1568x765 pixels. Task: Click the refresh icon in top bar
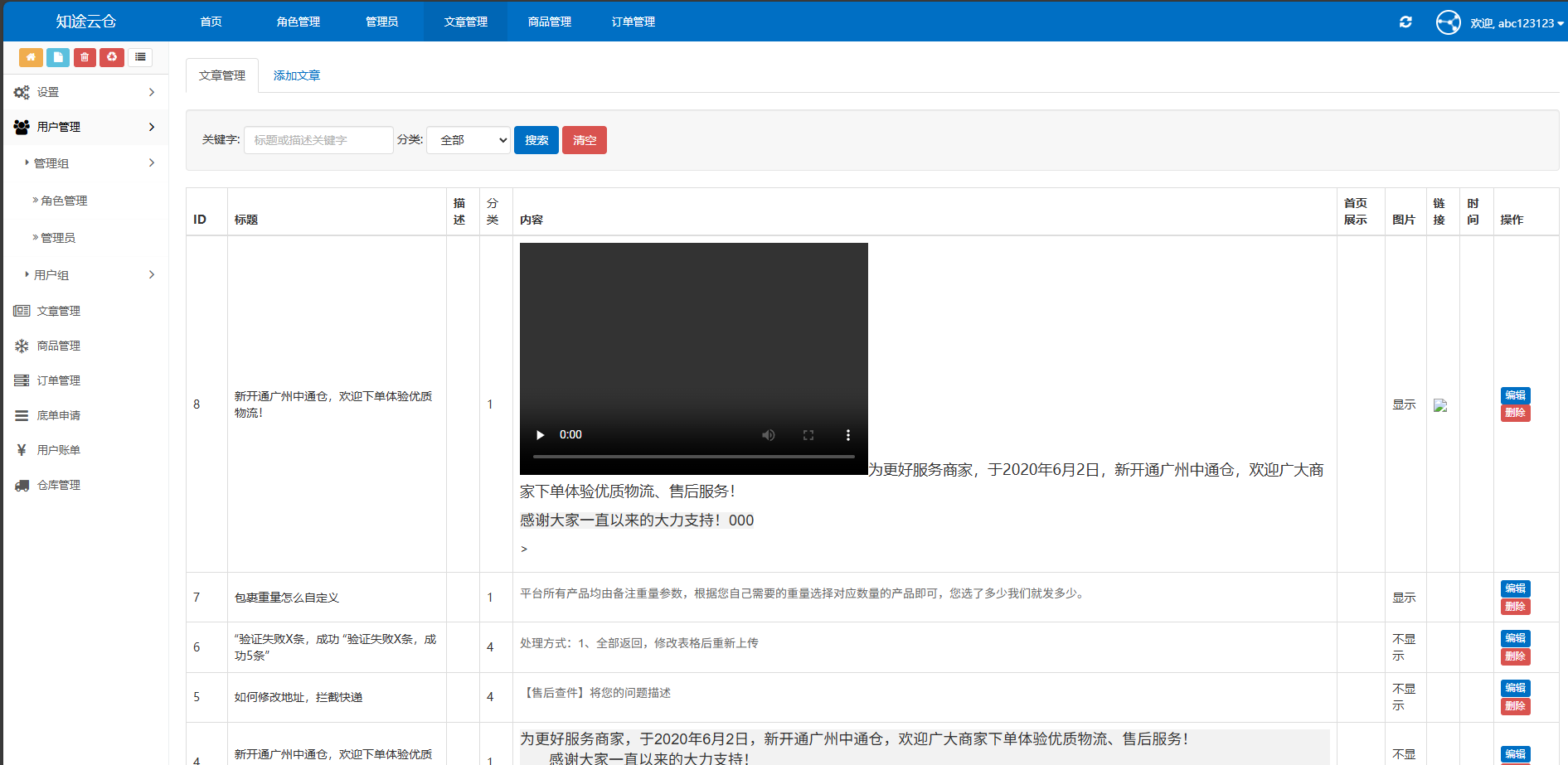[x=1405, y=22]
